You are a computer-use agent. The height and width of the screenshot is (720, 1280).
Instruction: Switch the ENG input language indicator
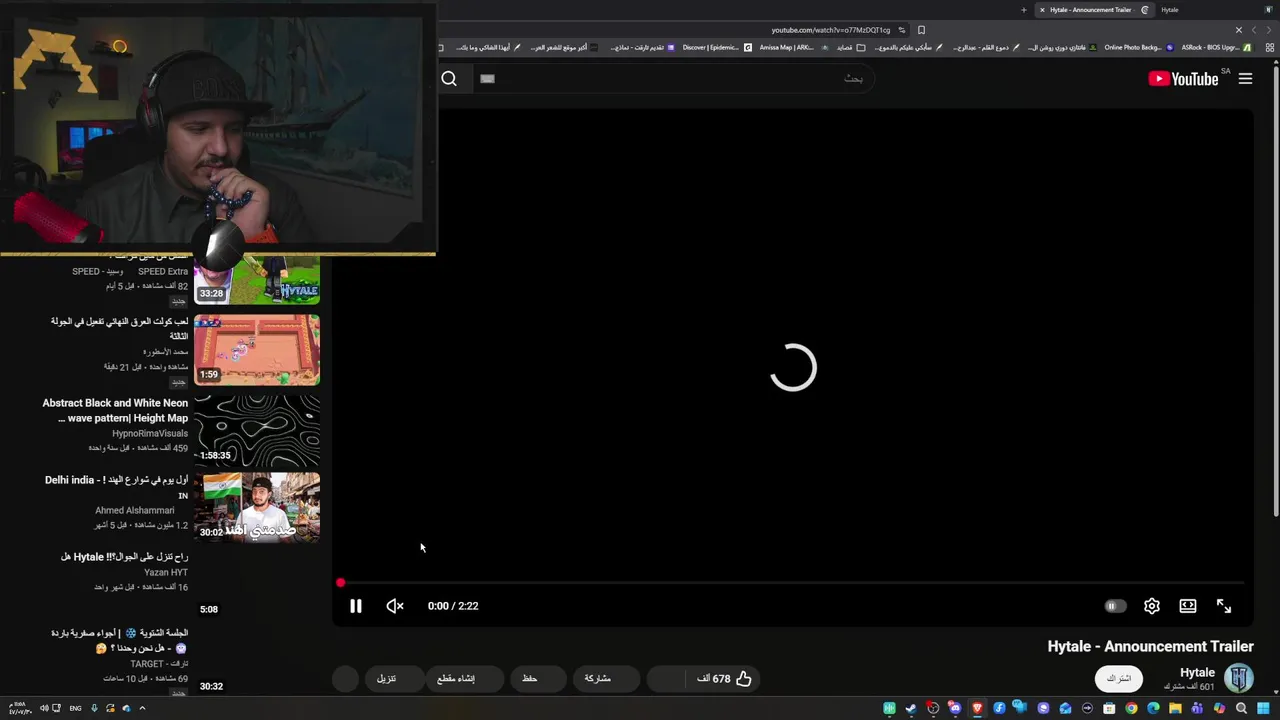tap(75, 708)
